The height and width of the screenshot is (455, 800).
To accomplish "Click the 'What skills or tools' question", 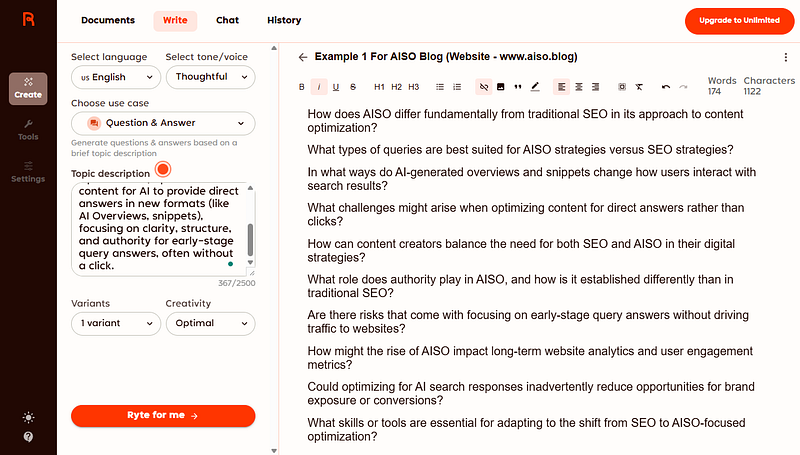I will (x=526, y=429).
